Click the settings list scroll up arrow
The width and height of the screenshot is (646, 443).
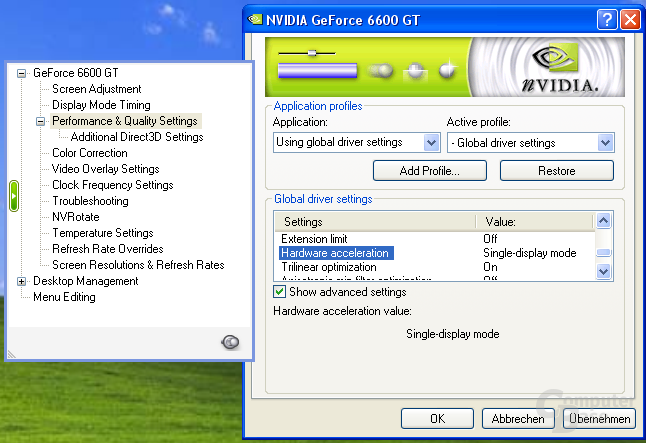click(604, 220)
